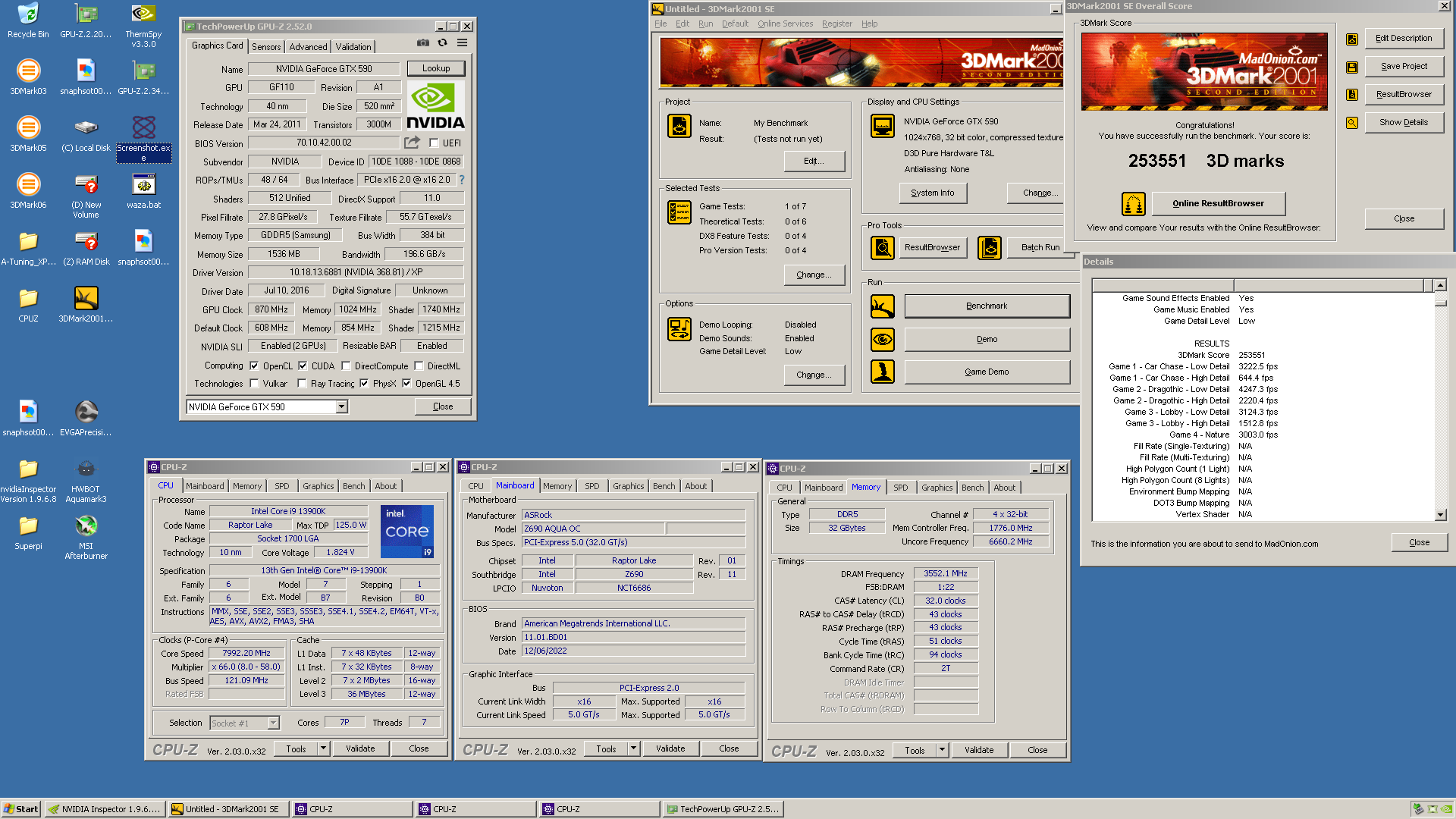
Task: Switch to TechPowerUp GPU-Z taskbar item
Action: point(723,809)
